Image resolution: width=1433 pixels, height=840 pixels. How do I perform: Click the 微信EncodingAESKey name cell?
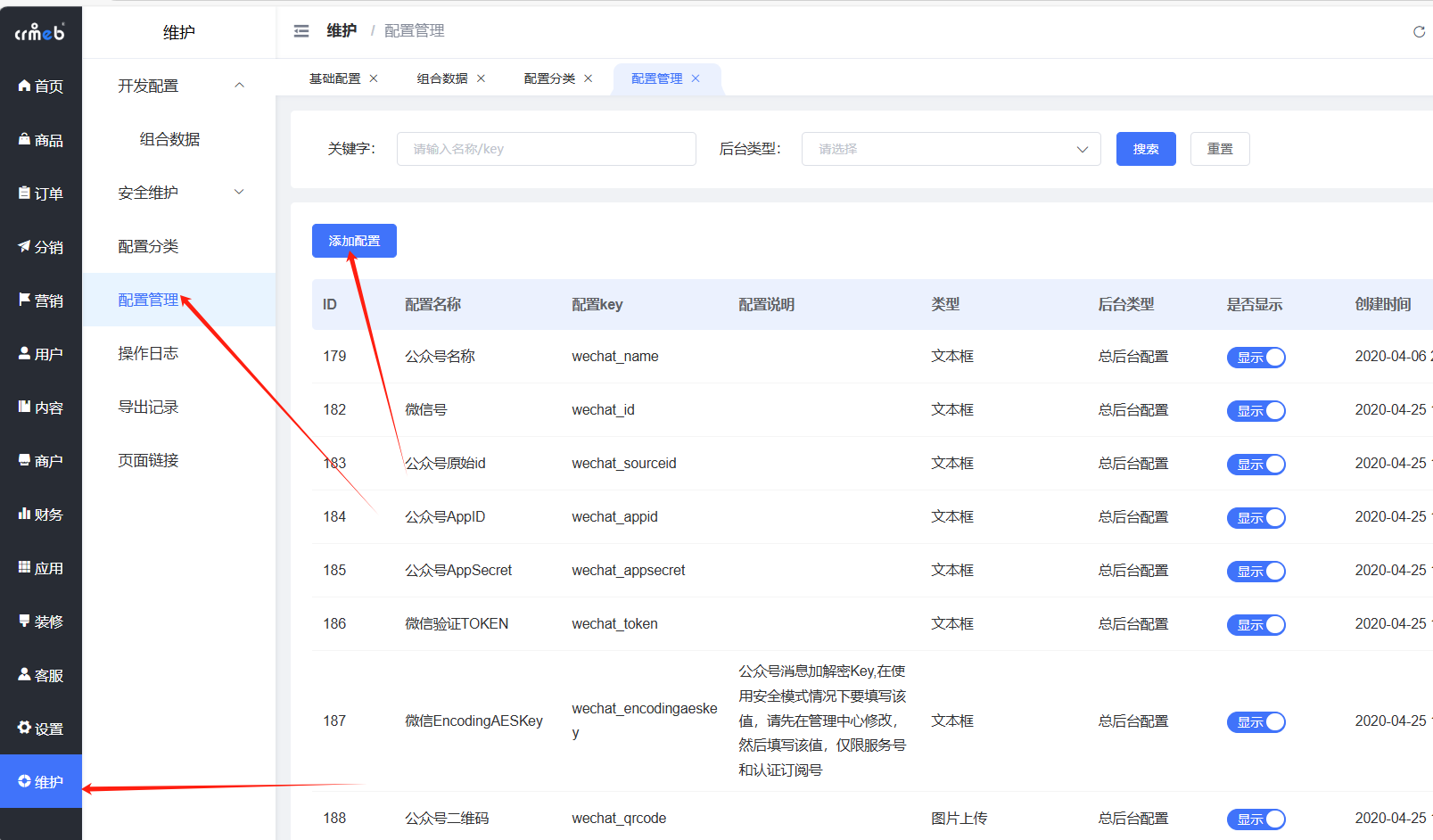474,721
